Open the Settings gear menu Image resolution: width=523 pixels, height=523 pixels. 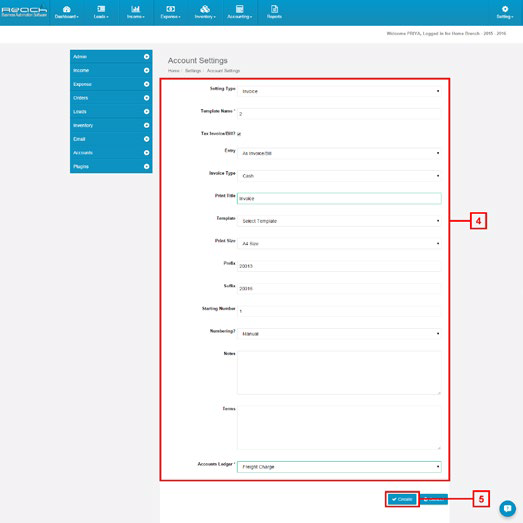(x=505, y=12)
